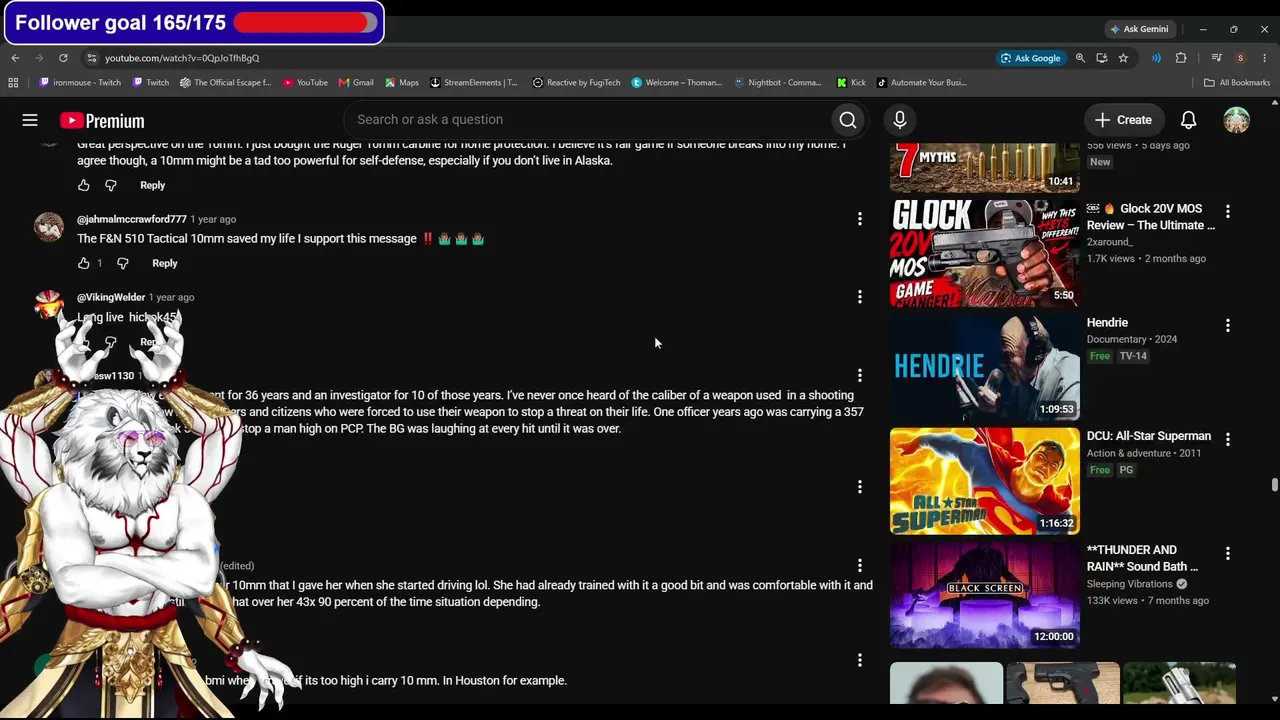View site information for youtube.com
The width and height of the screenshot is (1280, 720).
pyautogui.click(x=91, y=58)
